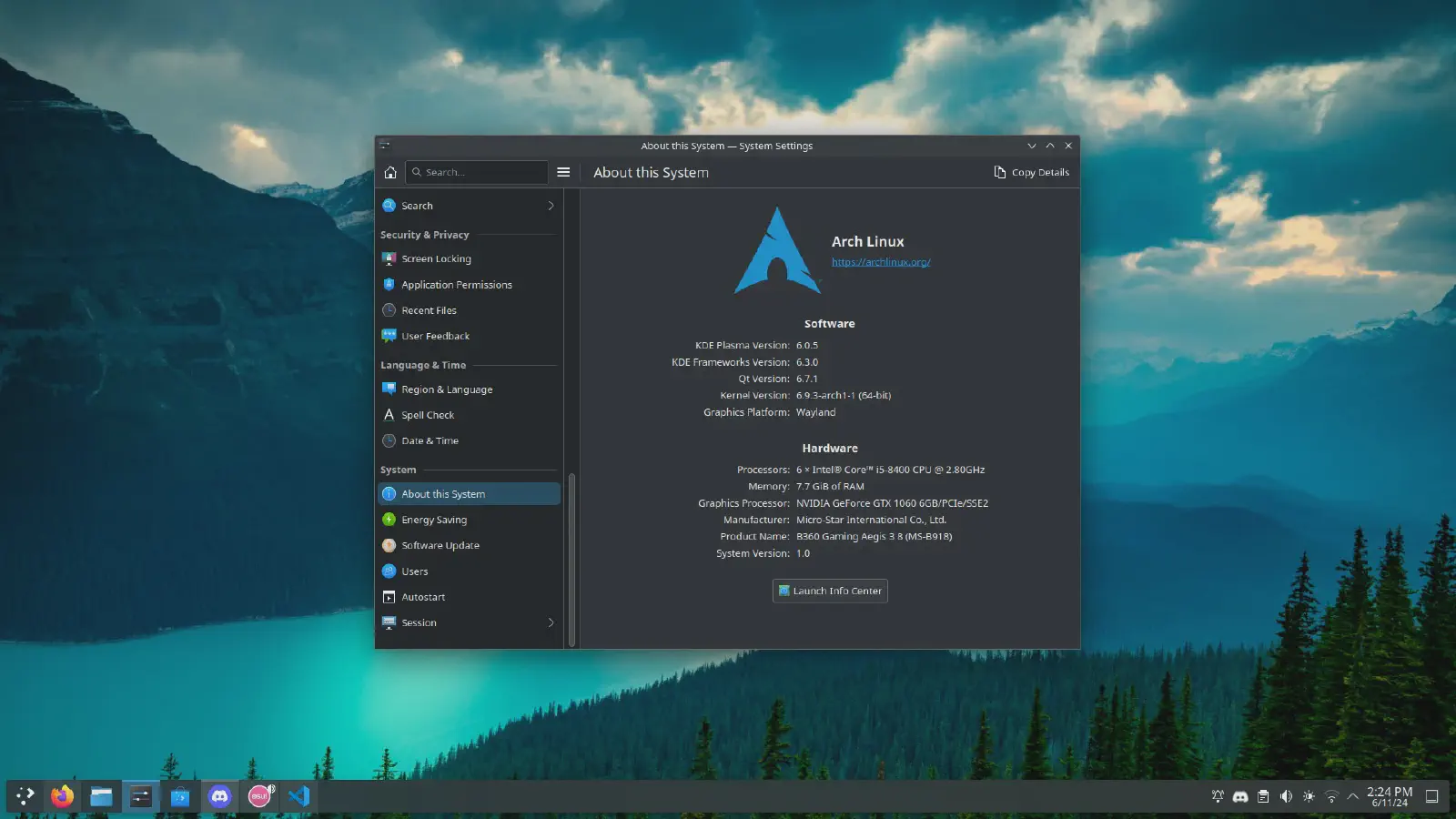Open the Search settings category
1456x819 pixels.
tap(469, 206)
